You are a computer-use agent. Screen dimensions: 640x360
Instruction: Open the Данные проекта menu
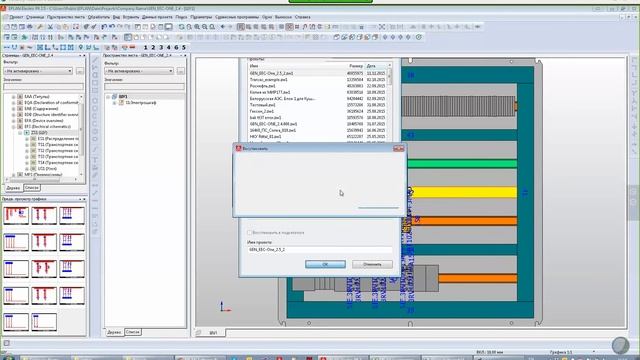tap(157, 17)
